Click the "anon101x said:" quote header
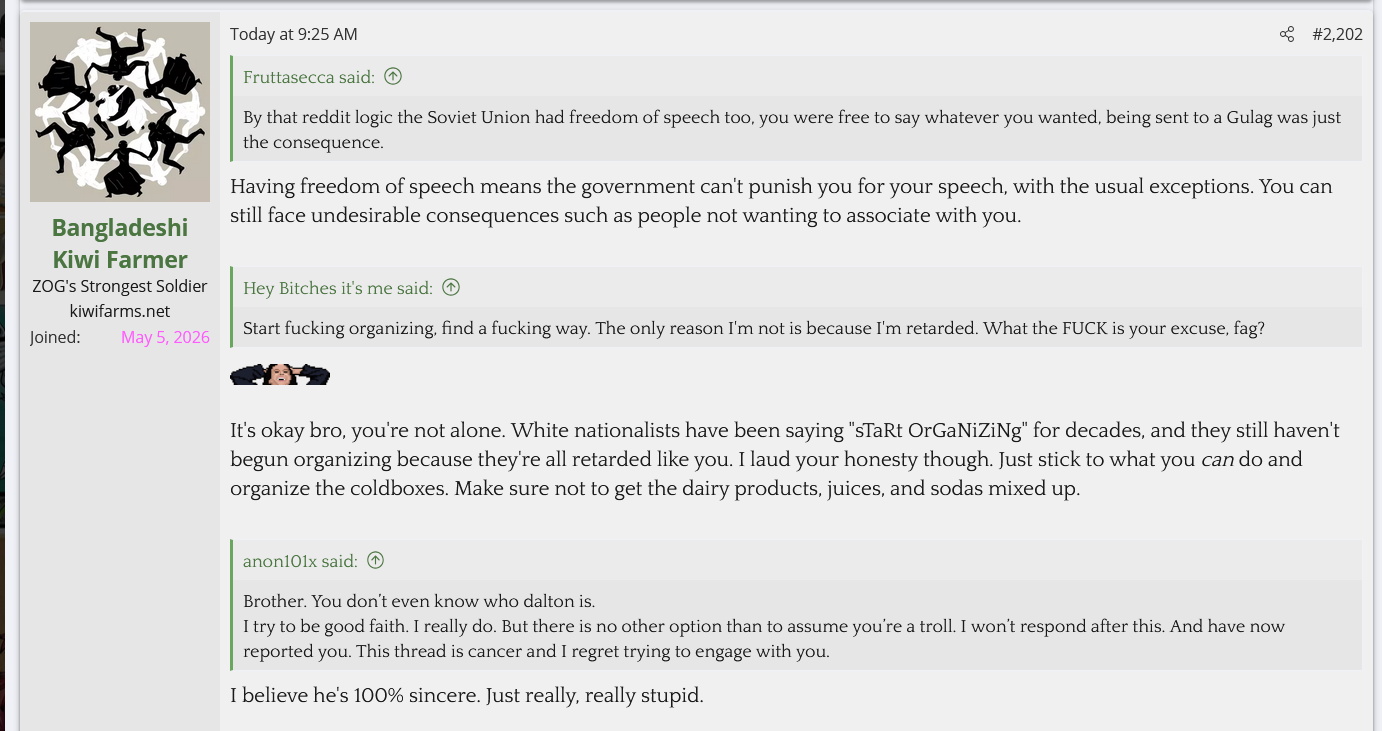The width and height of the screenshot is (1382, 731). [300, 560]
